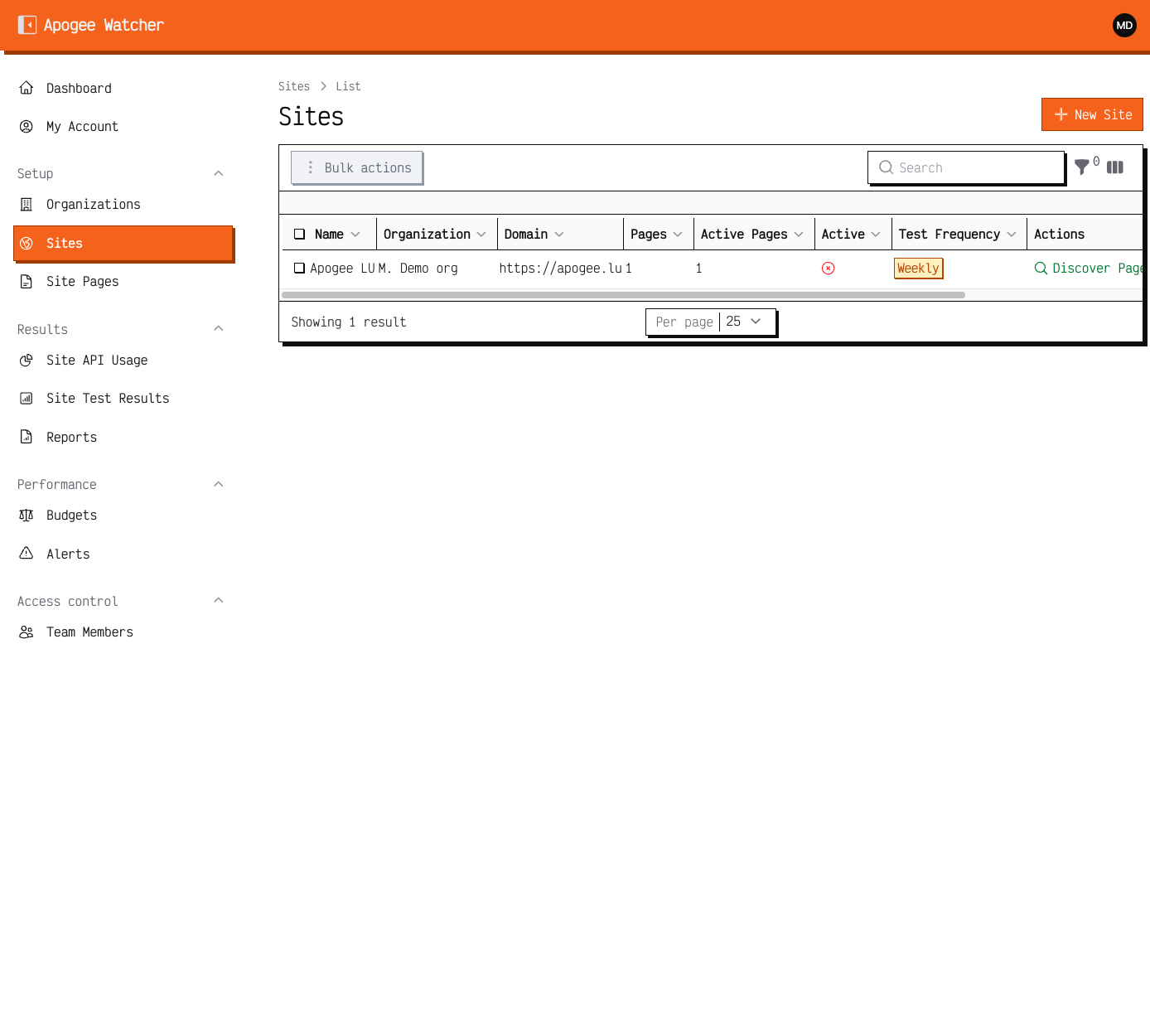The image size is (1150, 1036).
Task: Sort by the Name column
Action: (x=337, y=235)
